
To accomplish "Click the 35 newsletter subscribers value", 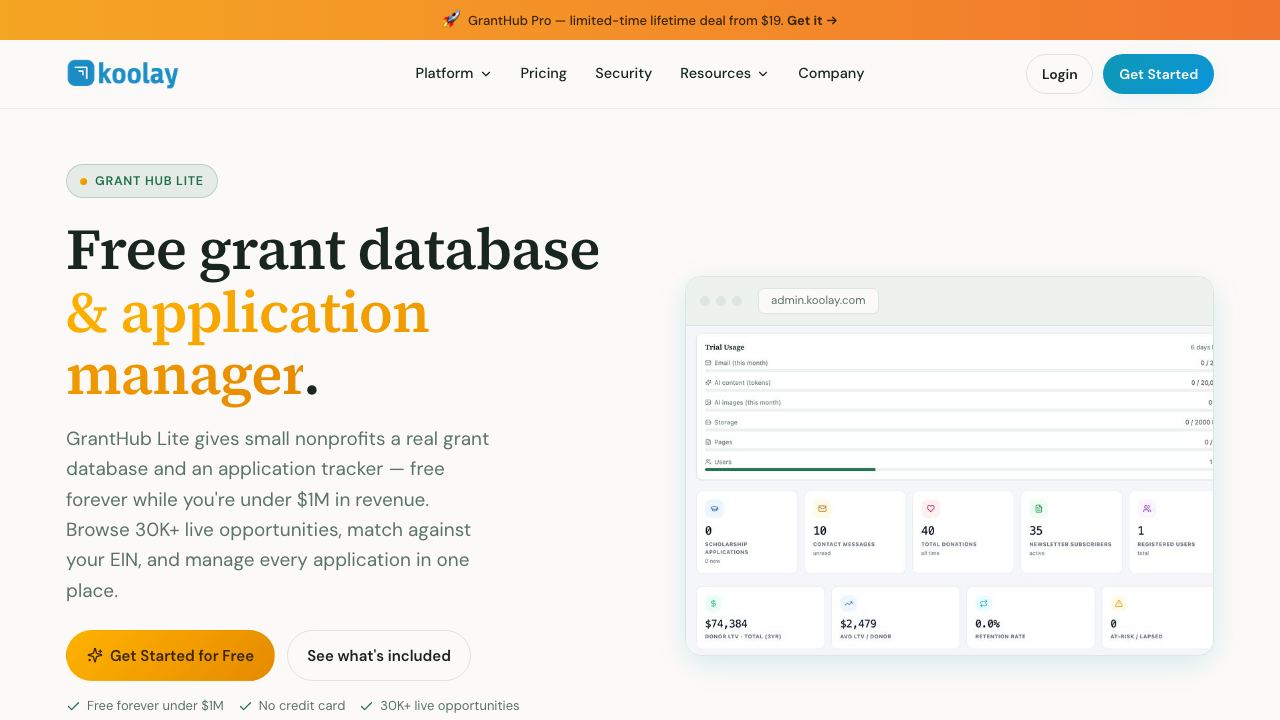I will 1036,531.
